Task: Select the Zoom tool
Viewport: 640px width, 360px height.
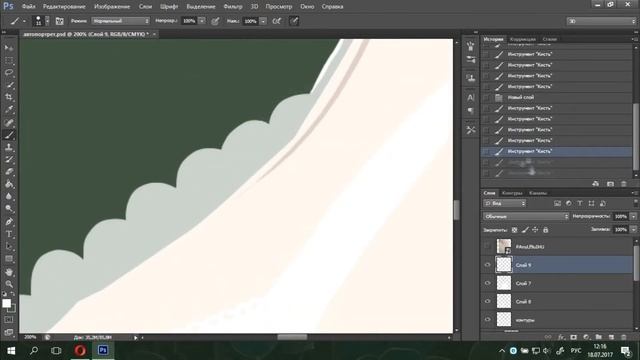Action: click(x=9, y=284)
